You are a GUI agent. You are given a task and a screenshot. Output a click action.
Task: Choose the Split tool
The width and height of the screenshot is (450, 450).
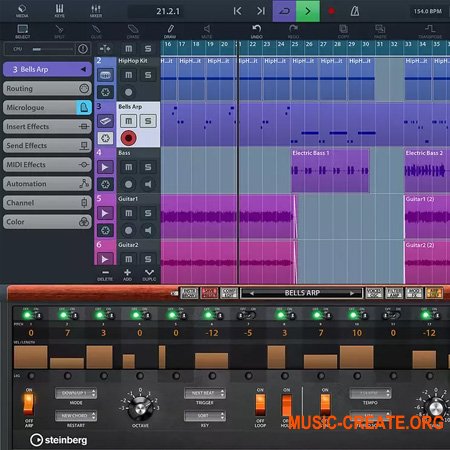coord(59,31)
